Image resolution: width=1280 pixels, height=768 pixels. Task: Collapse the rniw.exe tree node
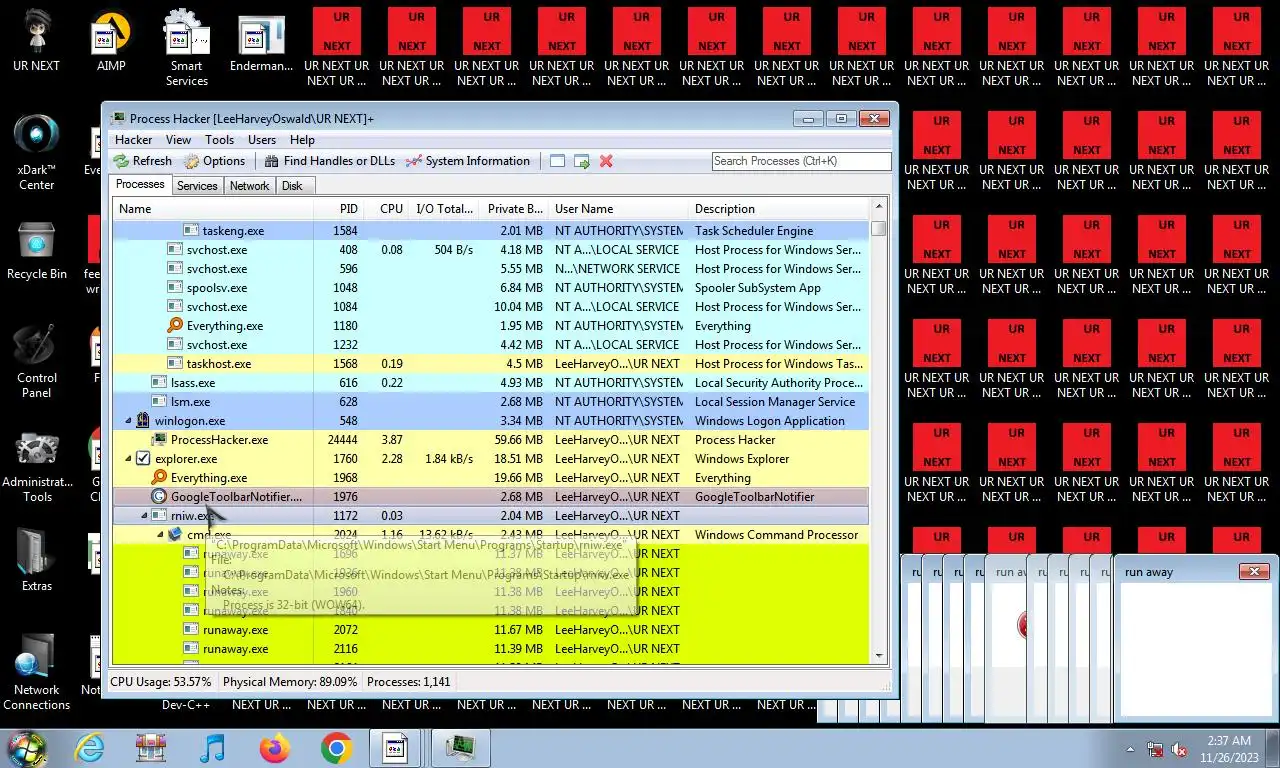pos(144,516)
